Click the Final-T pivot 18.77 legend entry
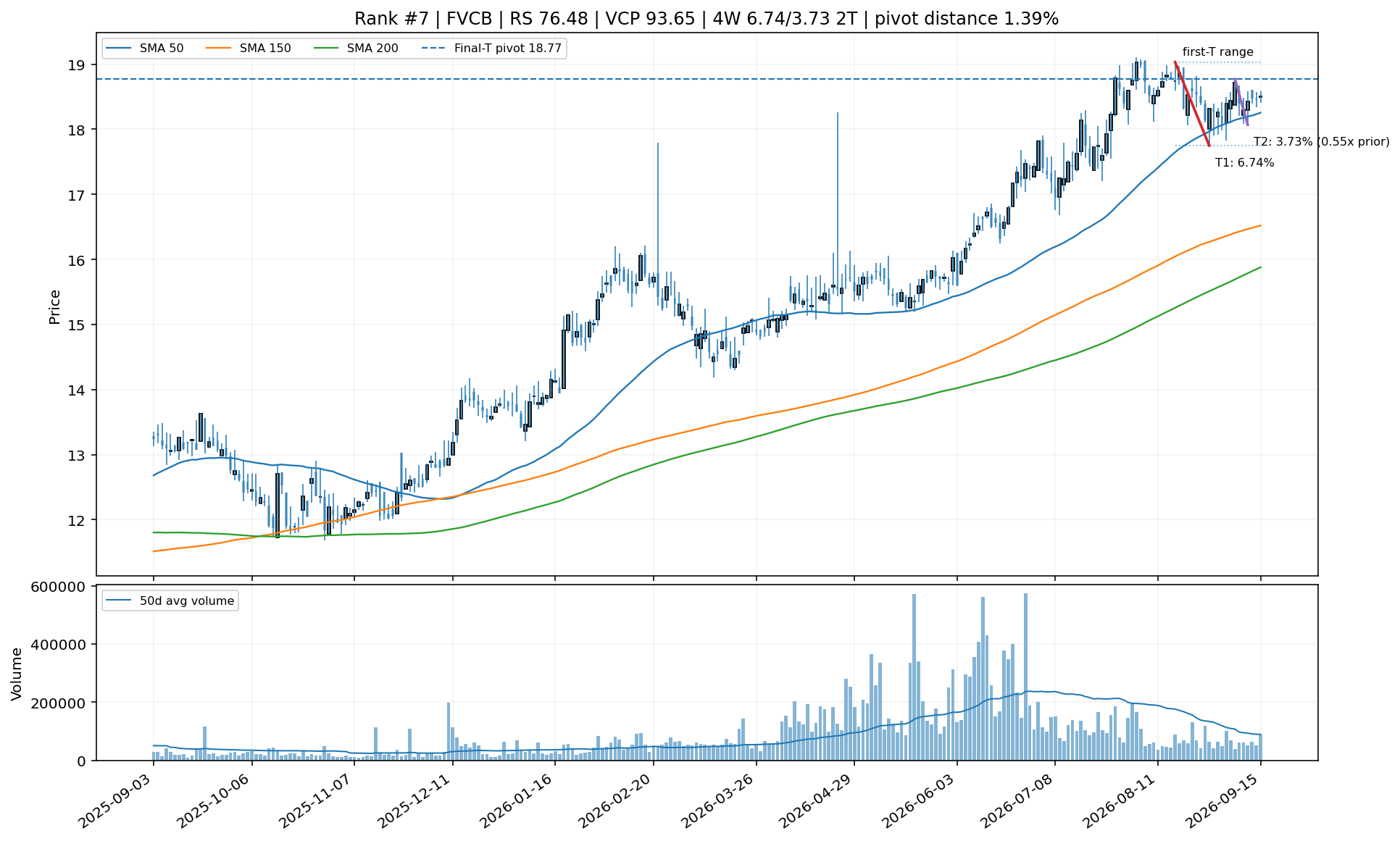Screen dimensions: 1400x841 pyautogui.click(x=491, y=49)
